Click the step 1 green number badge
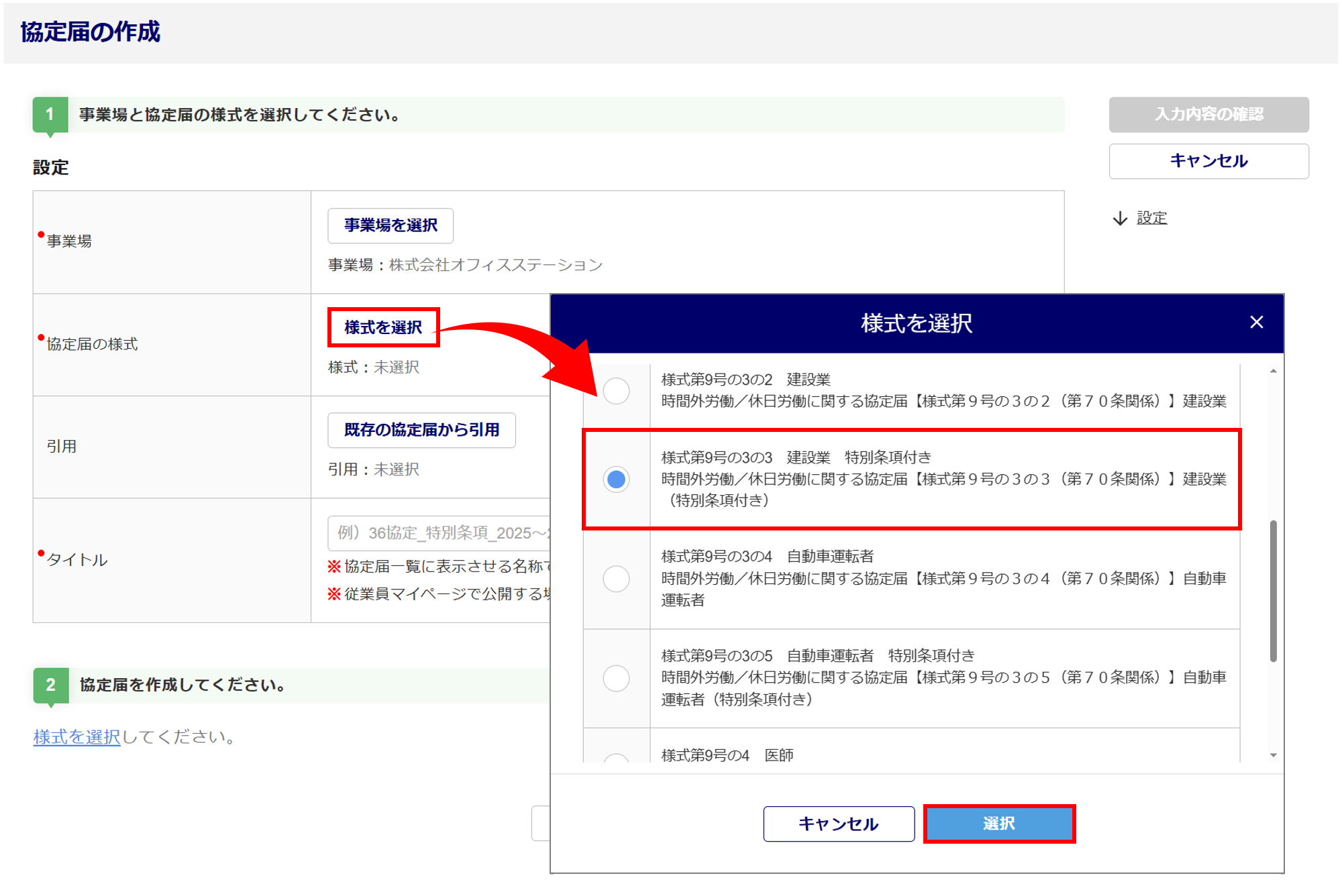This screenshot has height=896, width=1342. [50, 115]
